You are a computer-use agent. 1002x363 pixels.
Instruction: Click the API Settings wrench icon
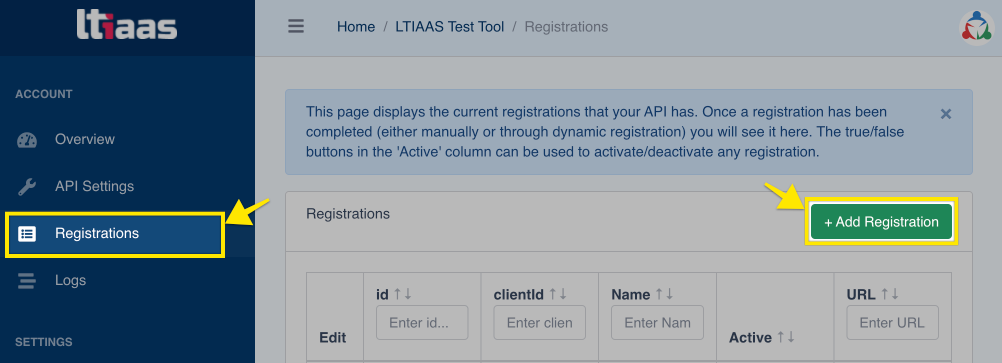pos(27,187)
